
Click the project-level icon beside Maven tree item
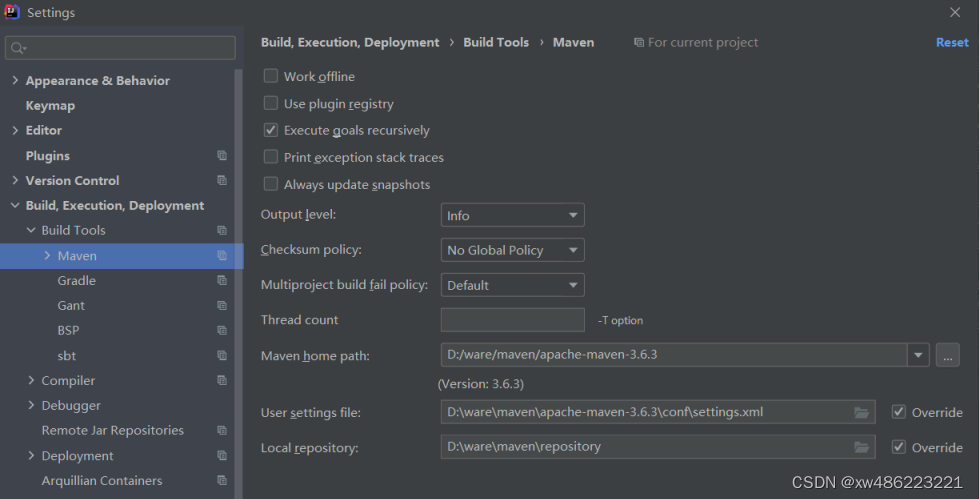click(x=222, y=256)
